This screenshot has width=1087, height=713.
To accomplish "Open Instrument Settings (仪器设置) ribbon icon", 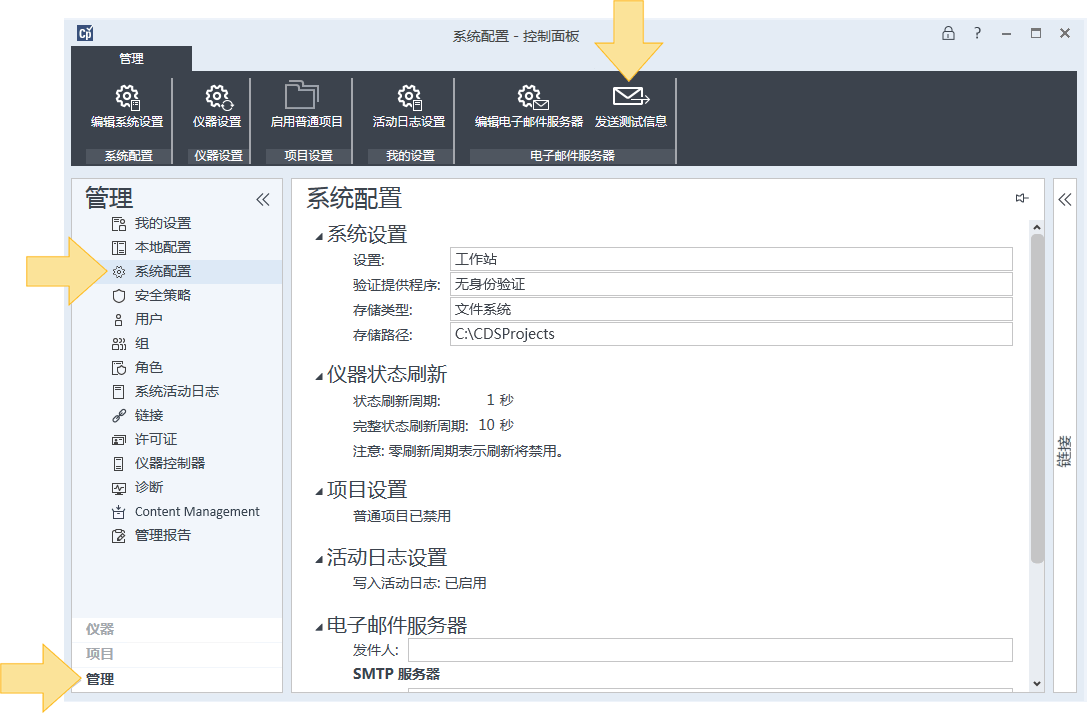I will [218, 97].
